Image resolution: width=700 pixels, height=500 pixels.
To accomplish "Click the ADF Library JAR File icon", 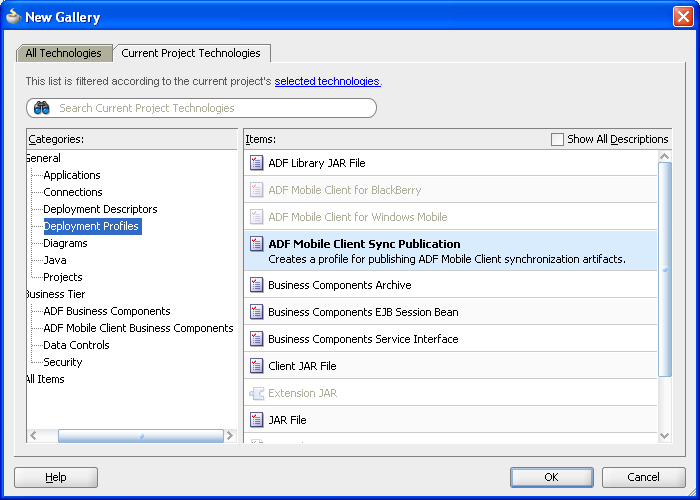I will tap(256, 163).
